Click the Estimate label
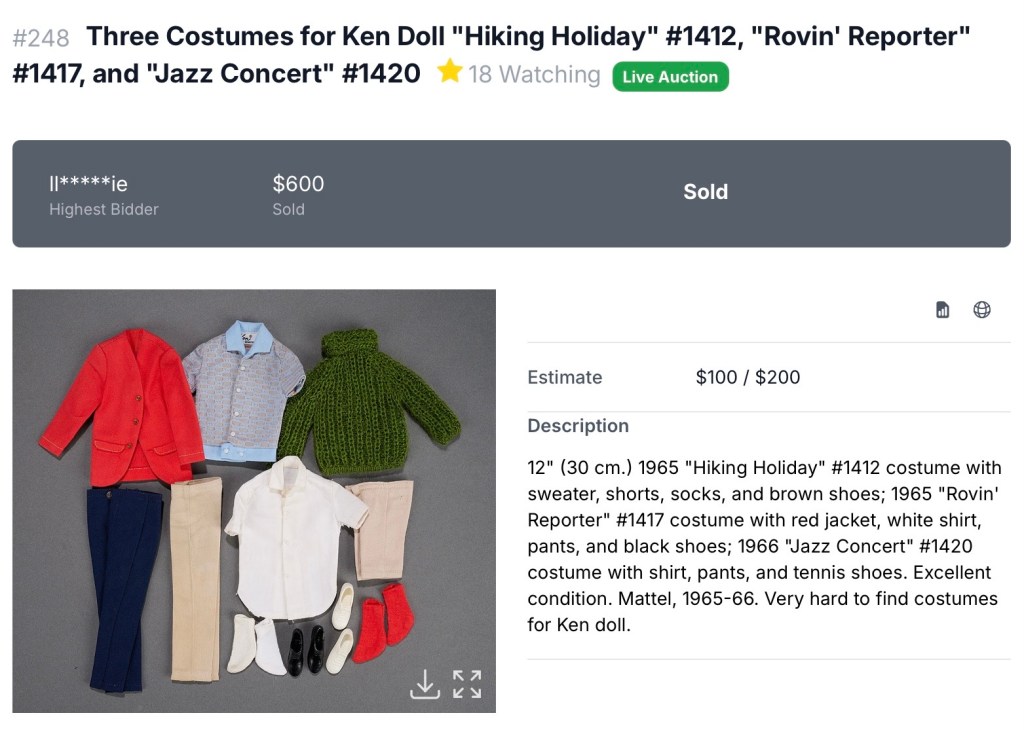The image size is (1024, 730). (564, 377)
